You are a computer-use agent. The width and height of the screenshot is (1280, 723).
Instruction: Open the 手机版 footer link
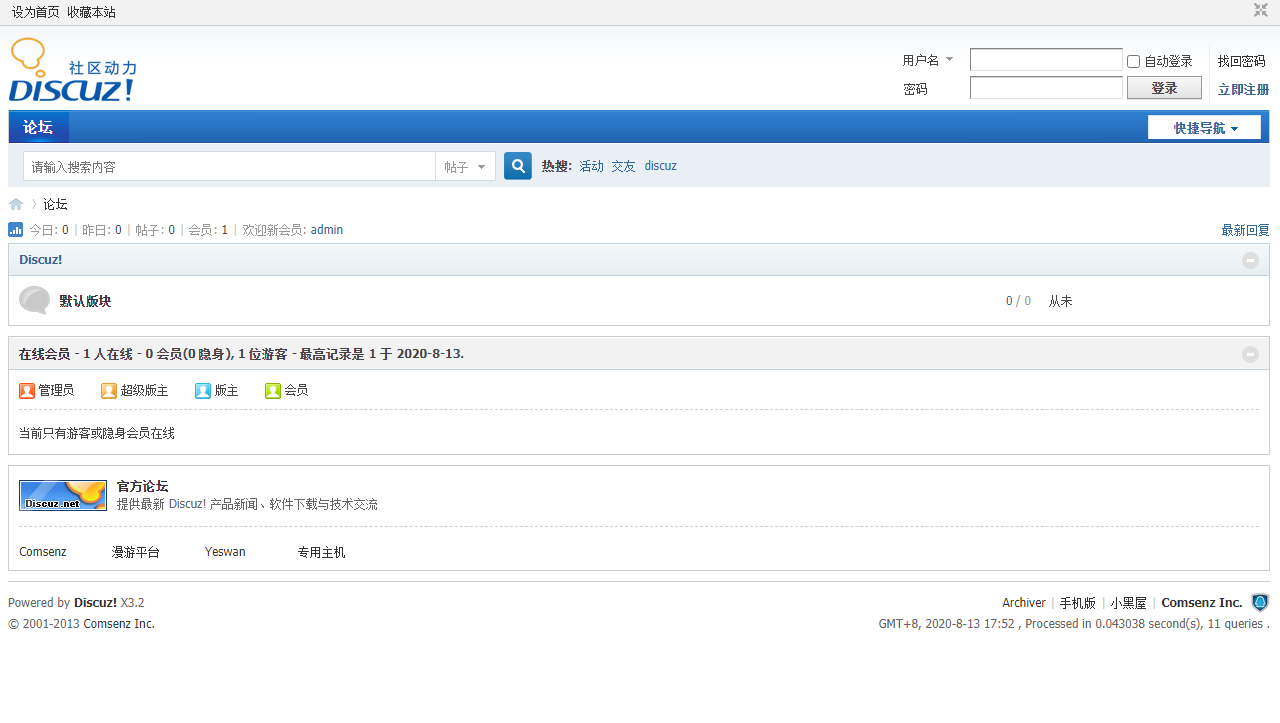click(x=1078, y=603)
